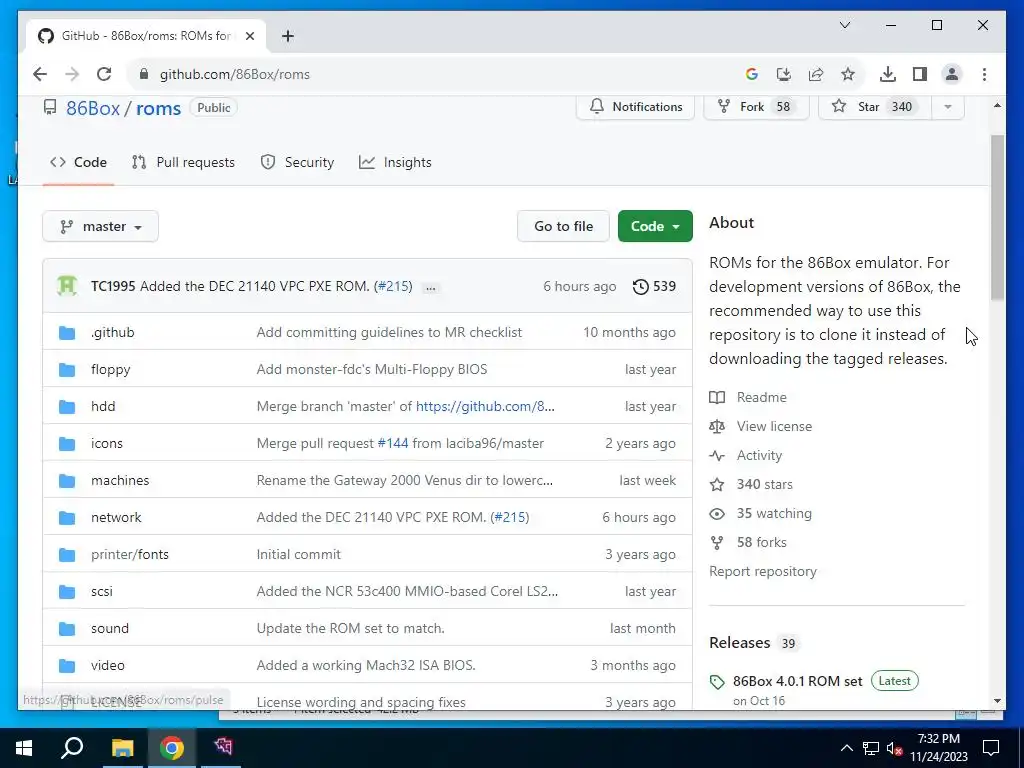1024x768 pixels.
Task: Expand the star lists dropdown arrow
Action: pos(948,107)
